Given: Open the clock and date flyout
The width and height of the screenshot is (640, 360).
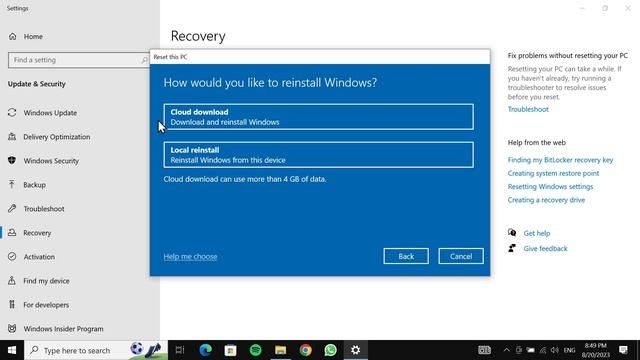Looking at the screenshot, I should (x=596, y=350).
